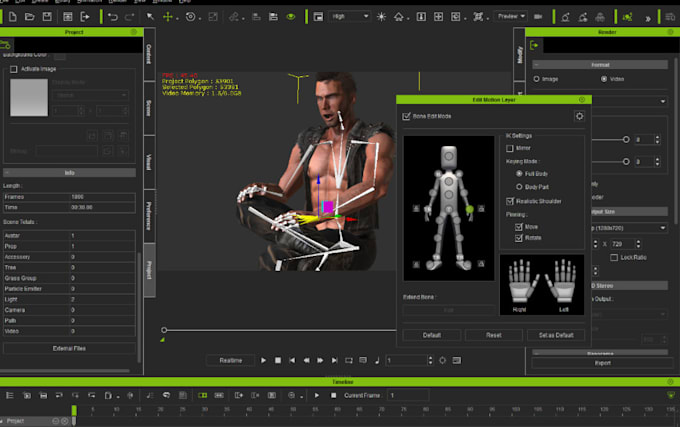Open Edit Motion Layer gear settings
Viewport: 680px width, 427px height.
pos(579,116)
